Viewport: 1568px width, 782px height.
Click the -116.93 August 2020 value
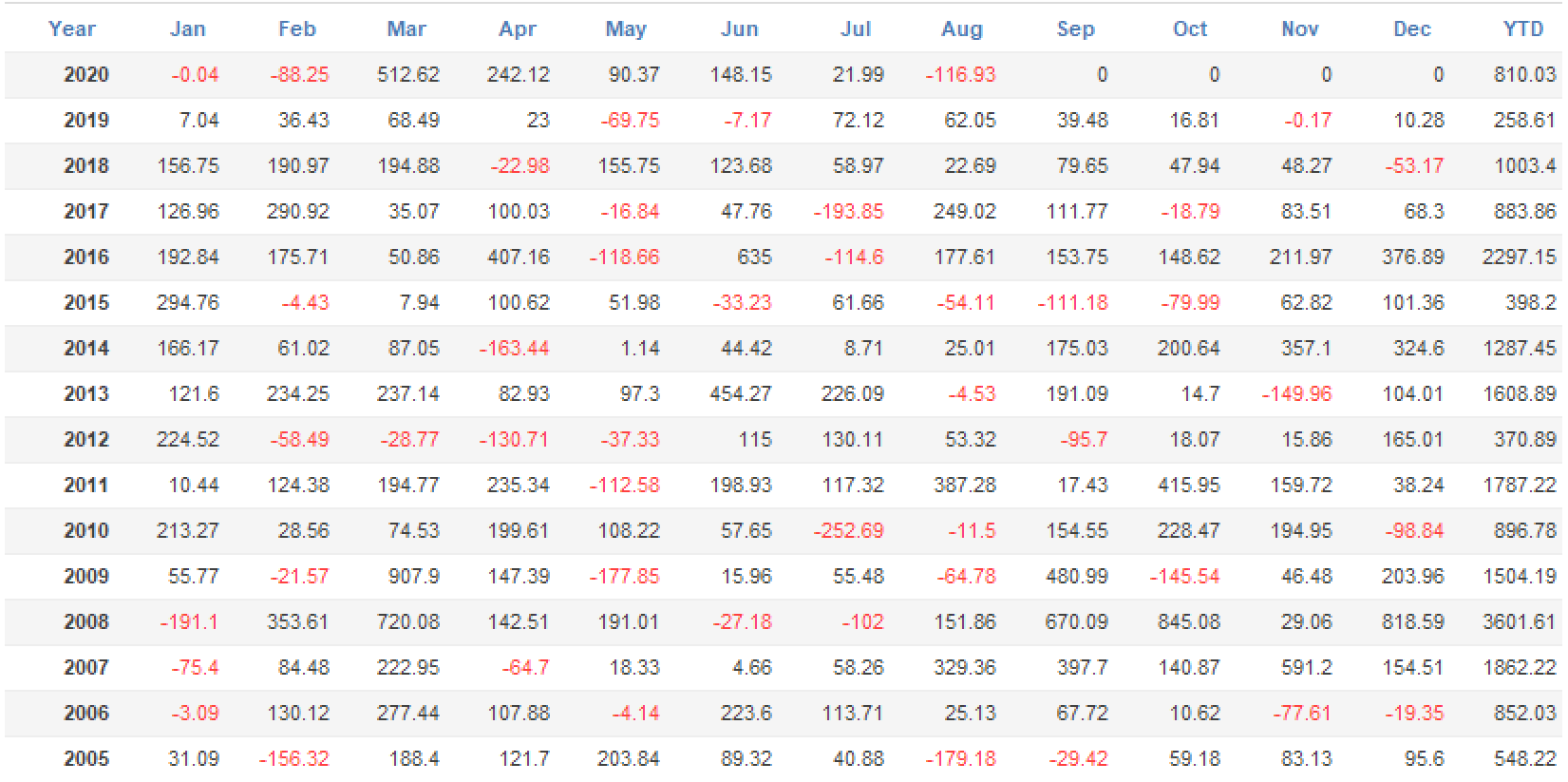[x=960, y=75]
